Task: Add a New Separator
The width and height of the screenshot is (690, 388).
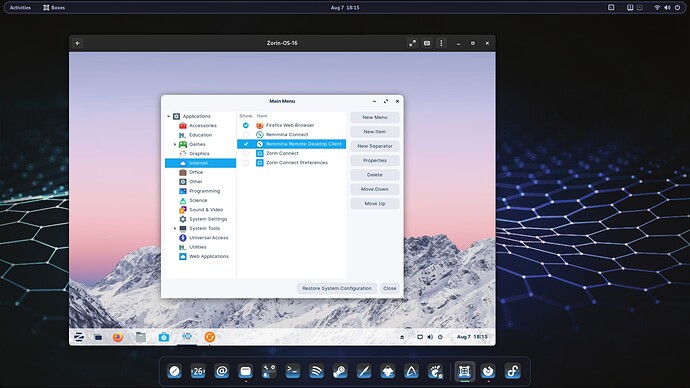Action: tap(374, 146)
